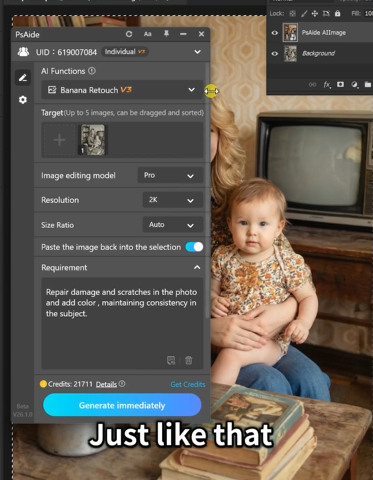
Task: Click the PsAide AIImage layer name
Action: tap(323, 33)
